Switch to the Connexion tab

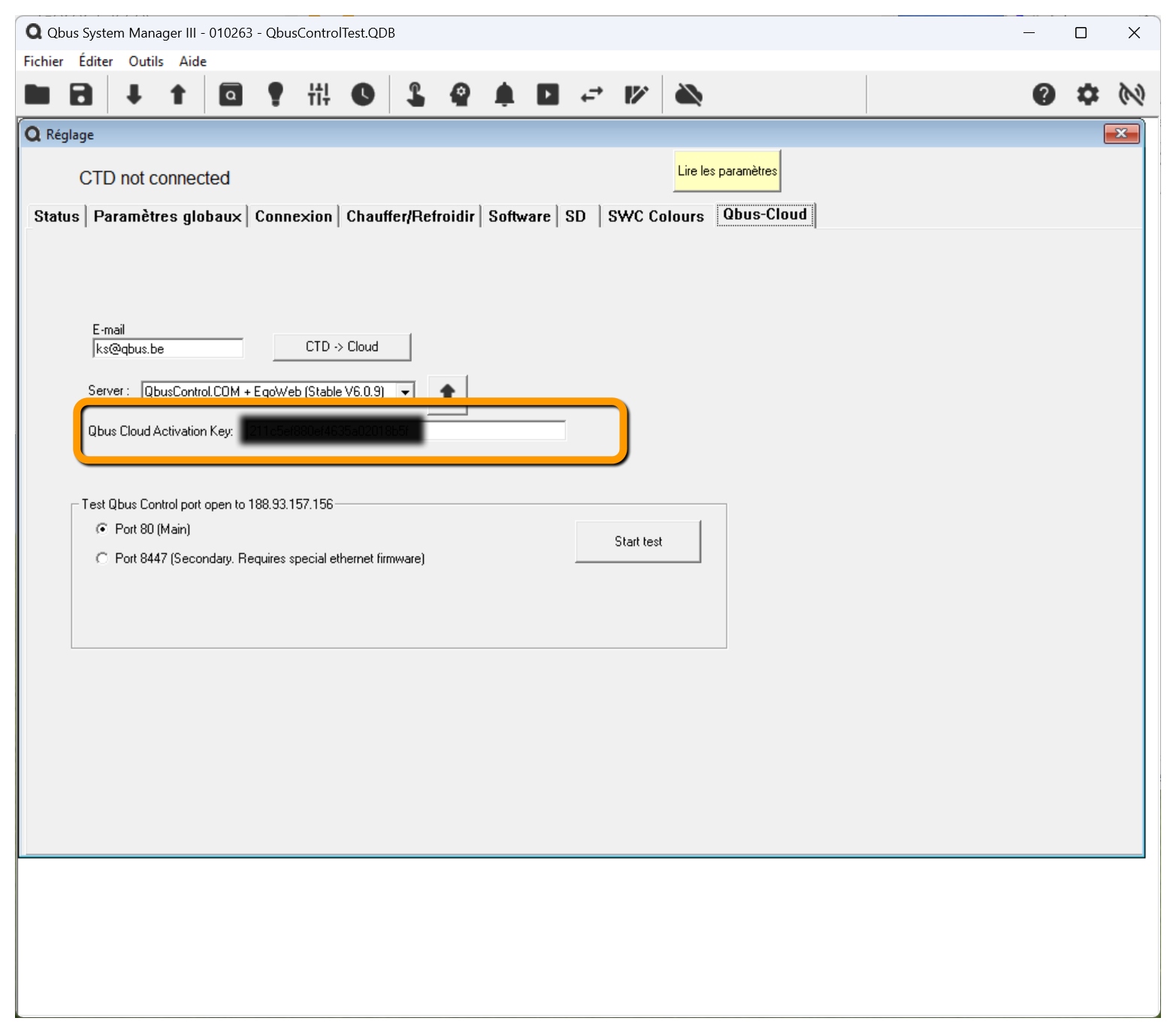[293, 216]
